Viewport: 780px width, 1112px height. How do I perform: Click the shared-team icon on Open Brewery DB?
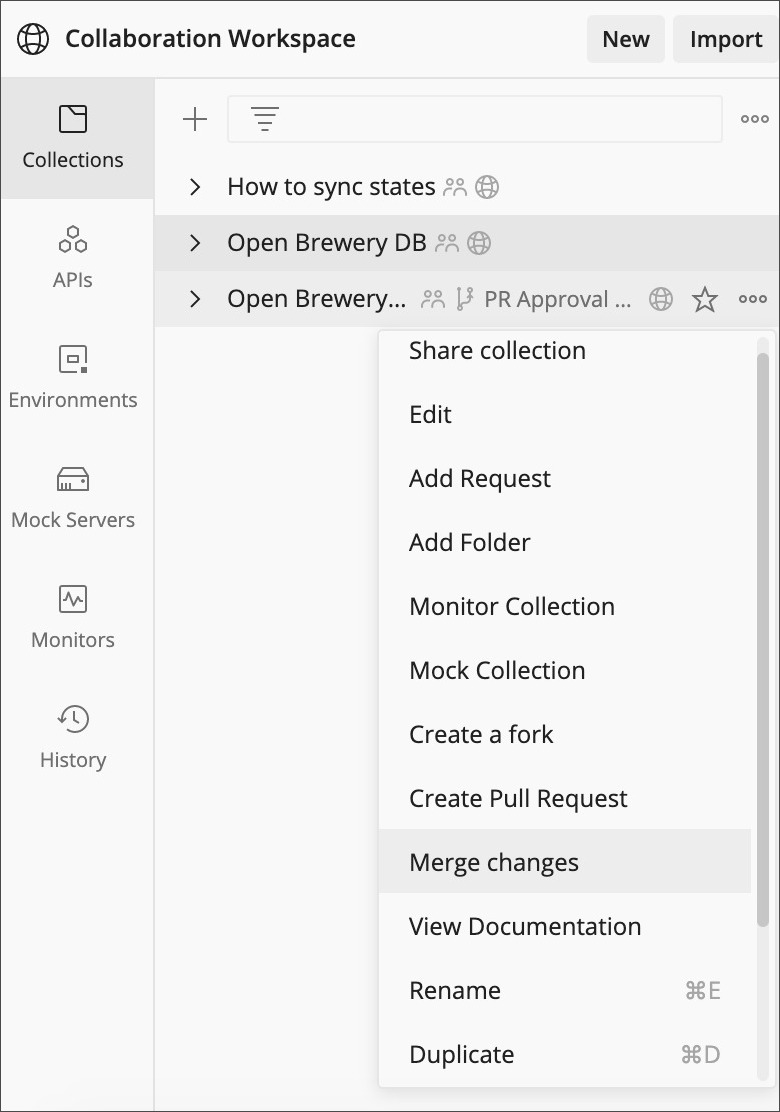click(x=447, y=243)
